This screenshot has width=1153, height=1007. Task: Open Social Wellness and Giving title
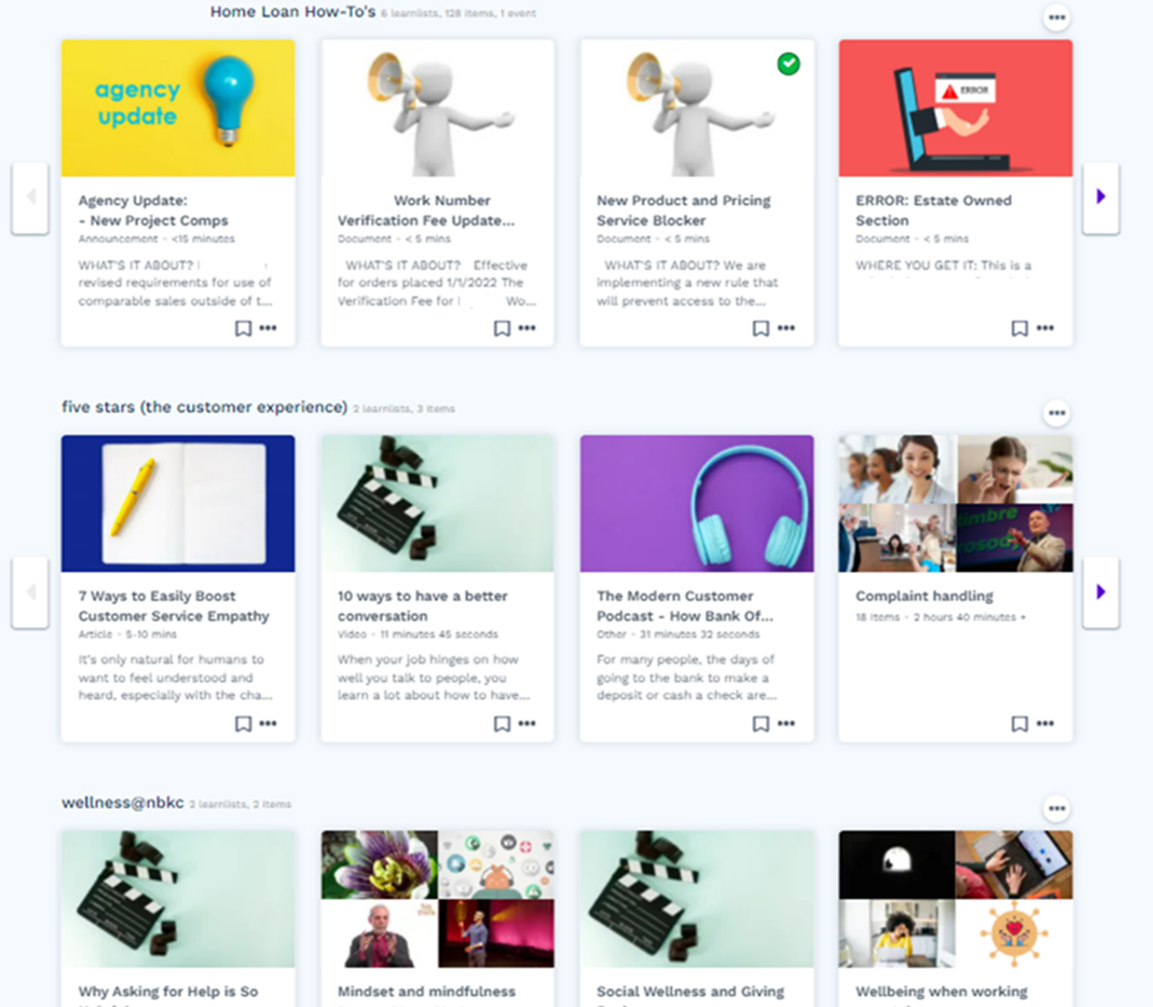(690, 992)
